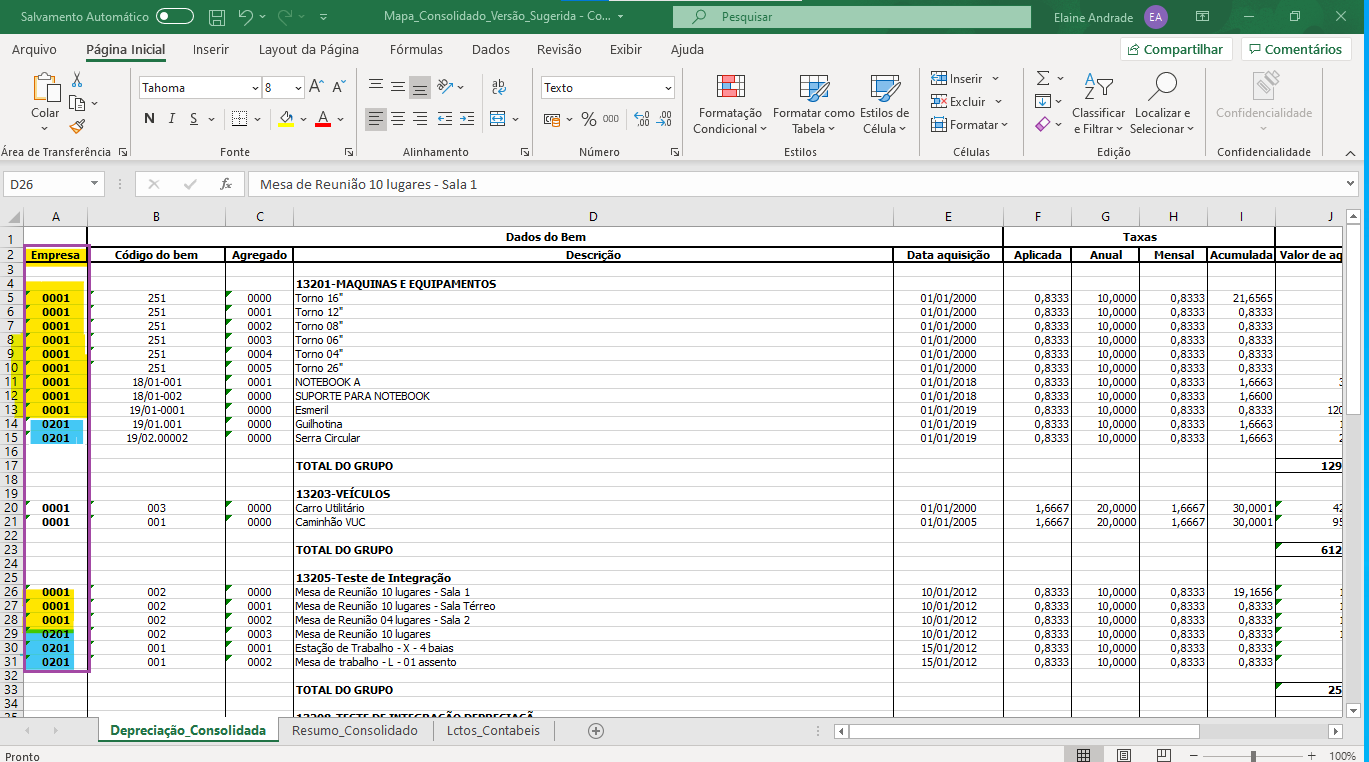The width and height of the screenshot is (1369, 762).
Task: Decrease the cell indent
Action: click(443, 119)
